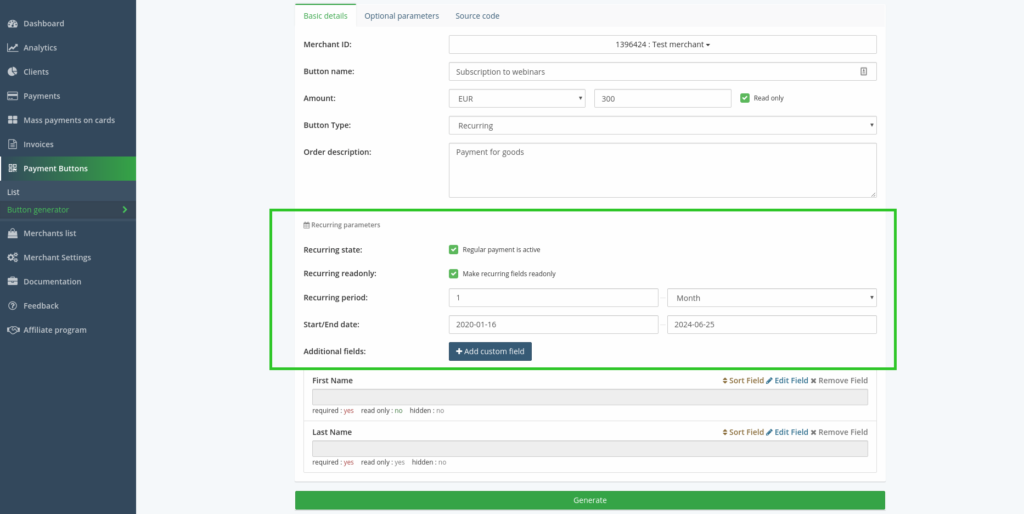
Task: Click the Affiliate program handshake icon
Action: (x=12, y=330)
